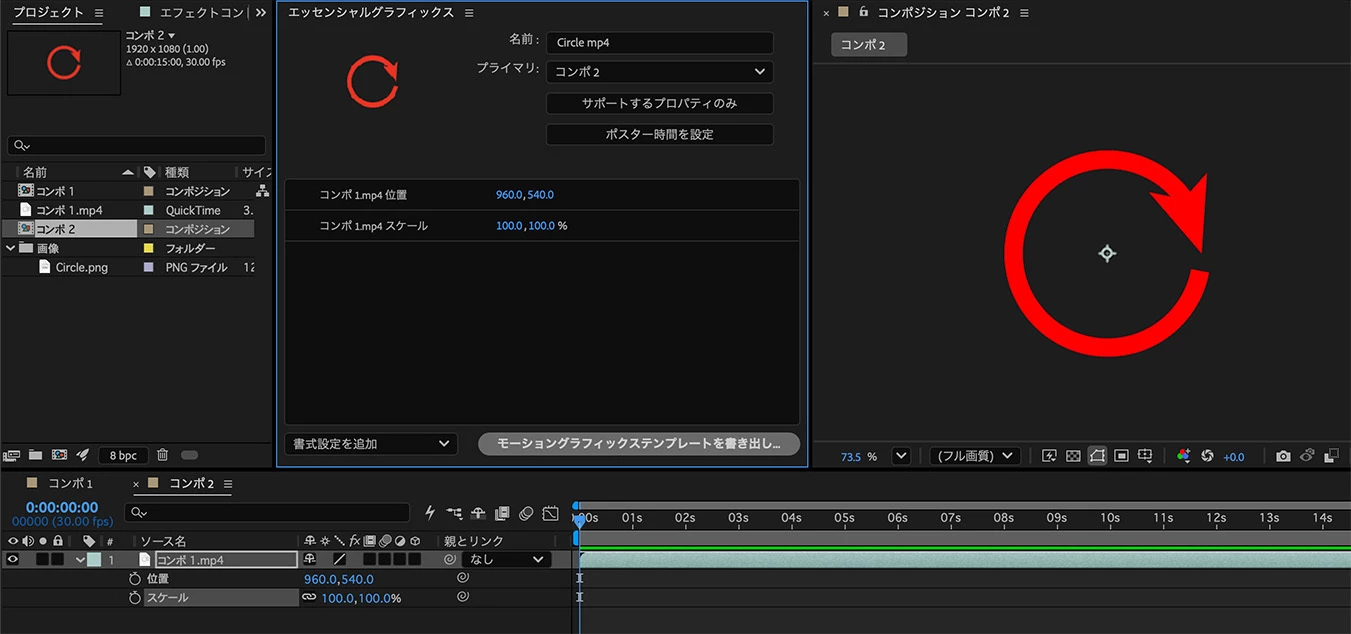The height and width of the screenshot is (634, 1351).
Task: Toggle the Composition viewer lock icon
Action: point(862,12)
